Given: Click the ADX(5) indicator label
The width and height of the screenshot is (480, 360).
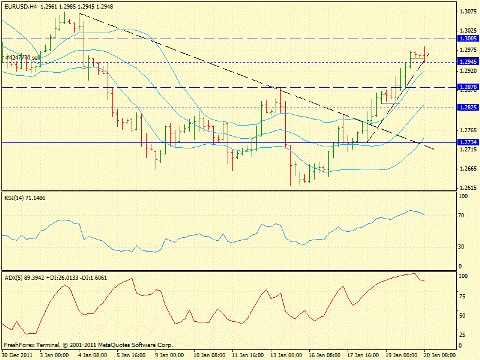Looking at the screenshot, I should pyautogui.click(x=56, y=278).
